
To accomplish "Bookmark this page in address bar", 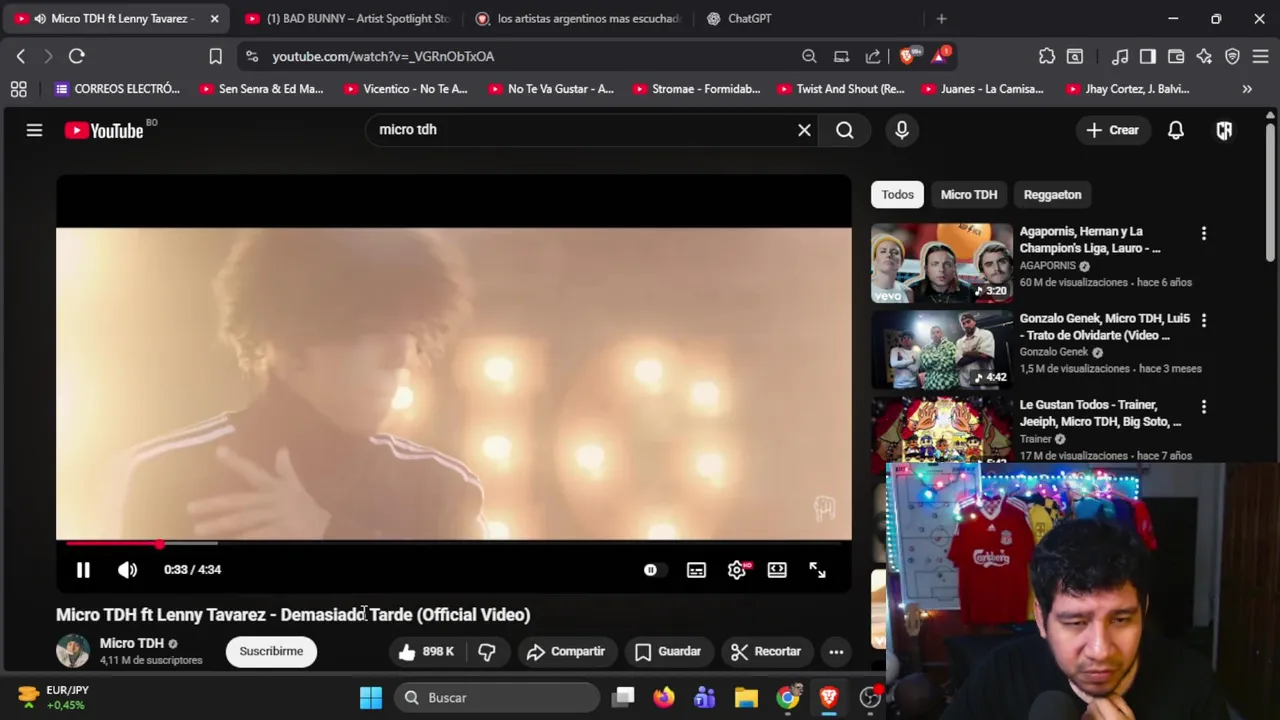I will (215, 57).
